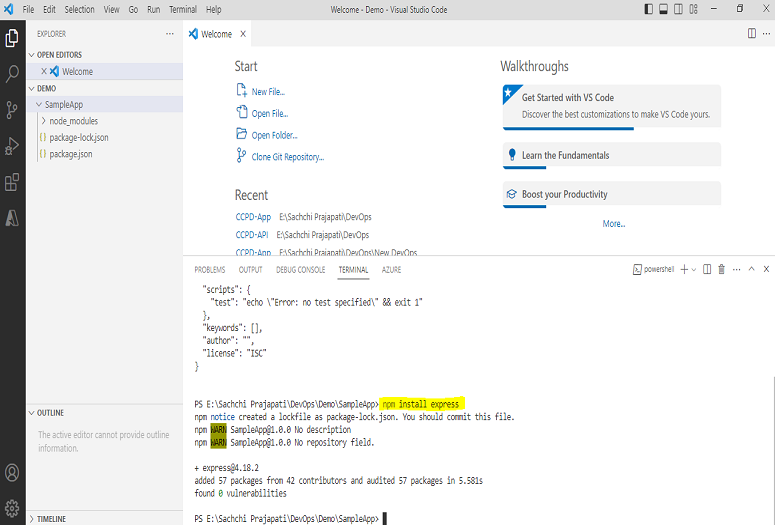Viewport: 775px width, 525px height.
Task: Collapse the Outline section
Action: [x=32, y=413]
